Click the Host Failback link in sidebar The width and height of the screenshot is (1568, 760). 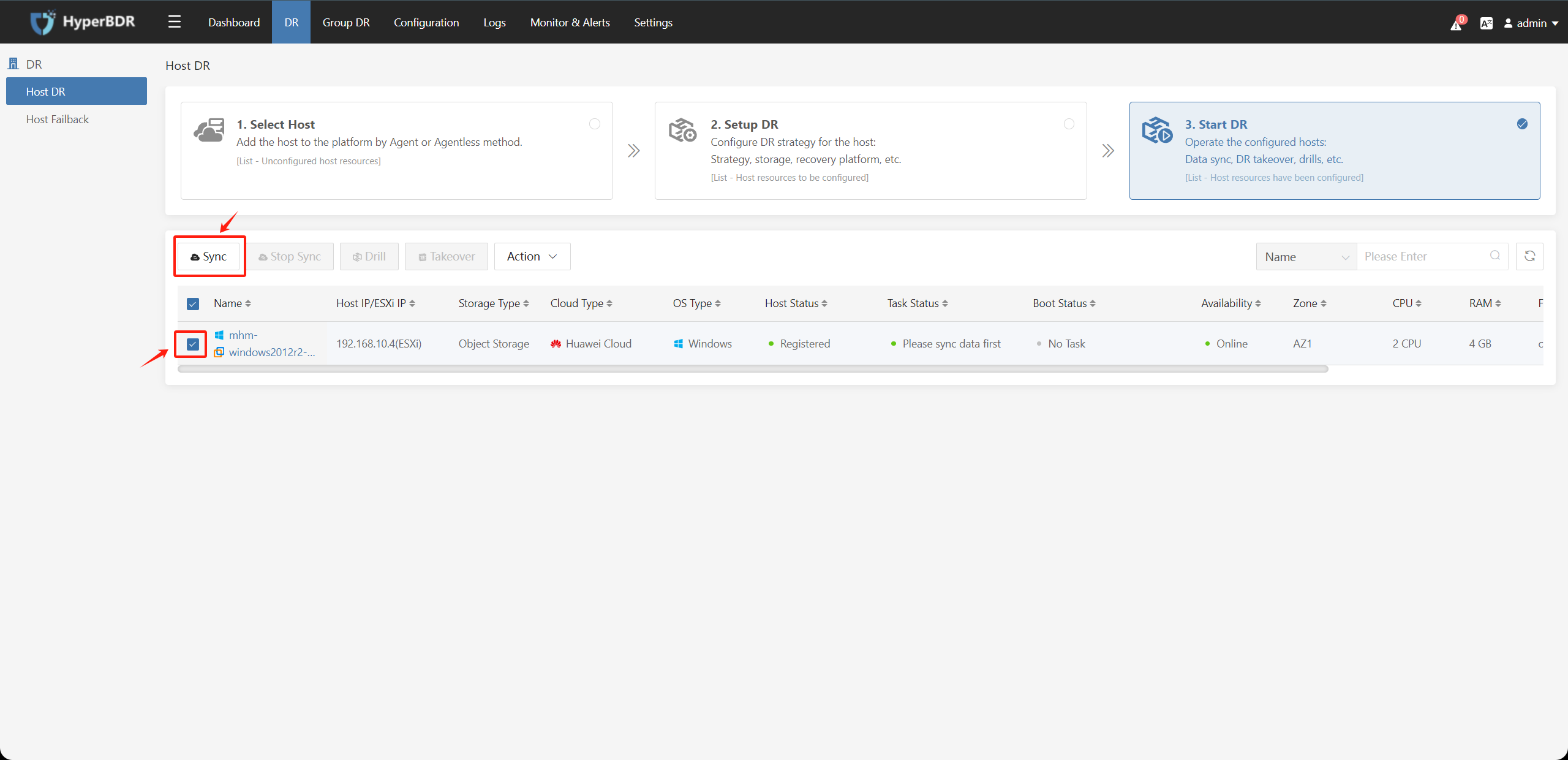point(57,119)
